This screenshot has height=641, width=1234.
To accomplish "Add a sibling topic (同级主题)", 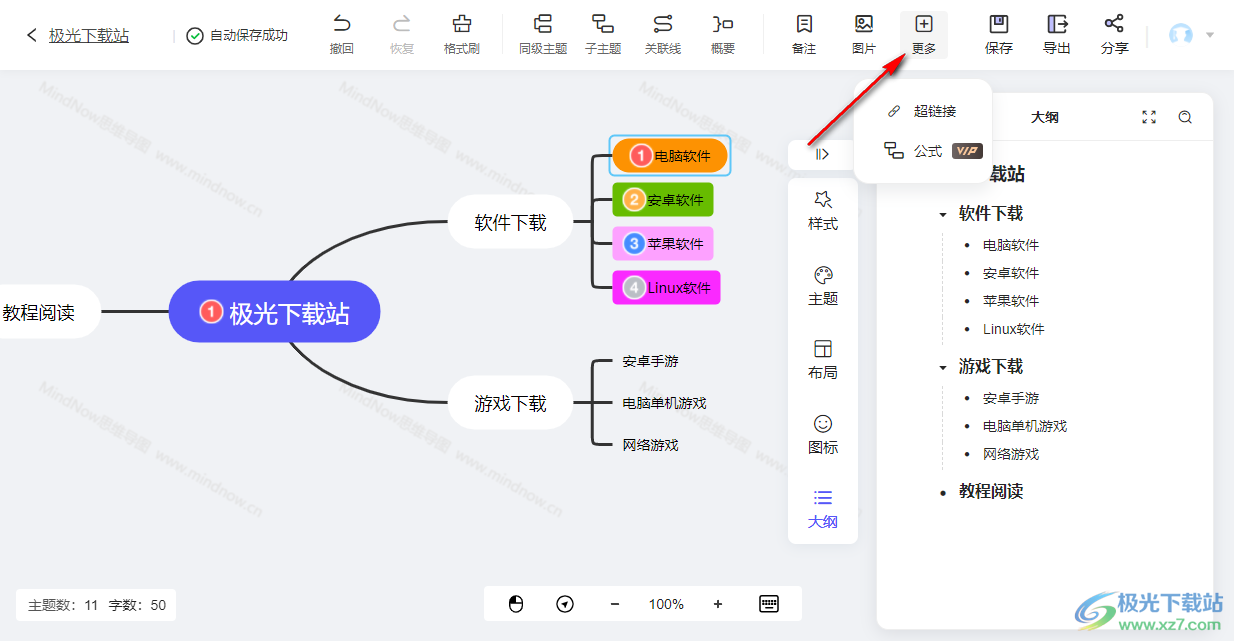I will pyautogui.click(x=543, y=34).
